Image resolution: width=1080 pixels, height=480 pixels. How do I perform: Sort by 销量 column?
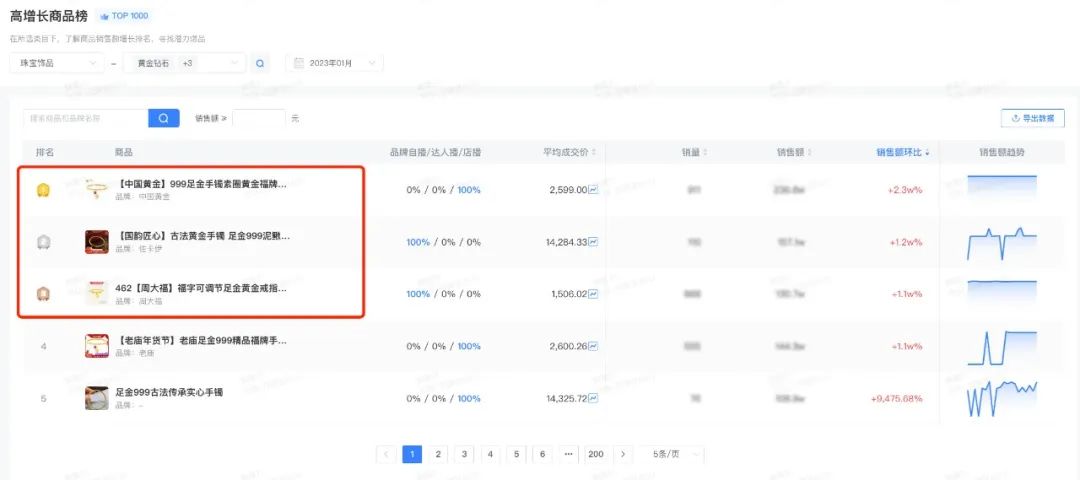coord(694,152)
